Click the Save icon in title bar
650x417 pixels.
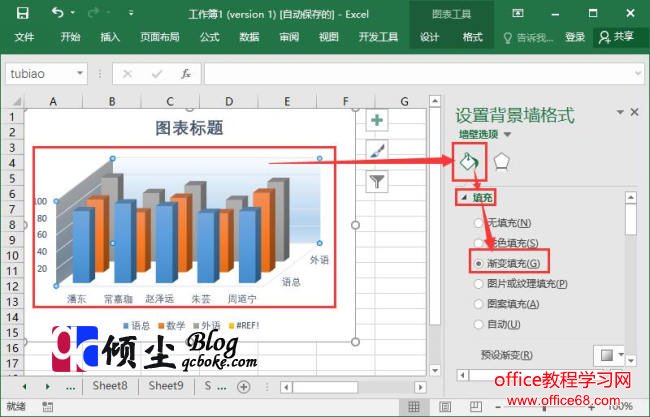coord(22,13)
